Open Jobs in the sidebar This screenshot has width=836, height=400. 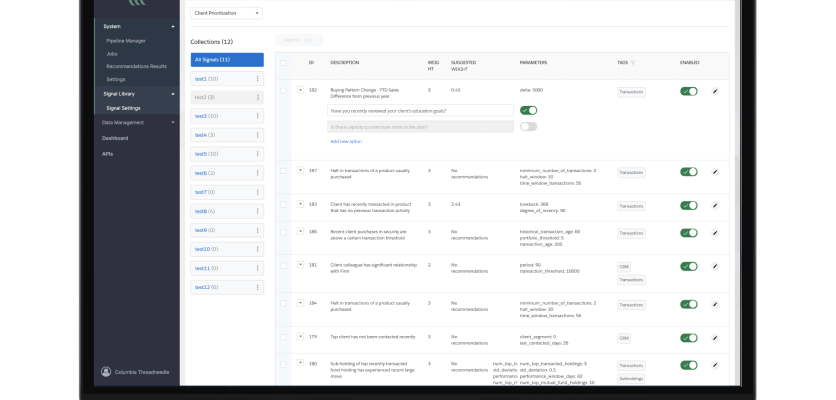point(111,54)
